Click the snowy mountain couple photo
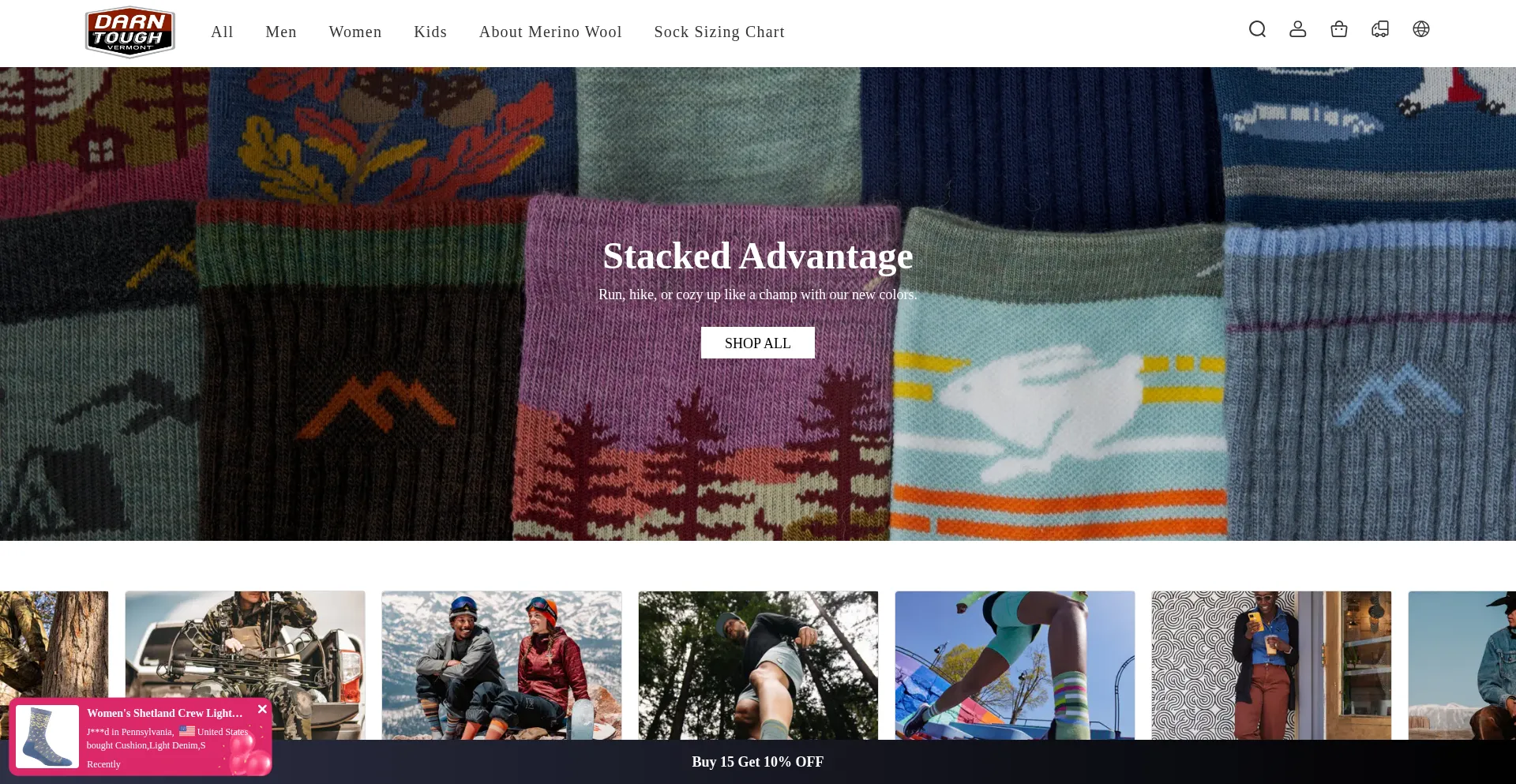1516x784 pixels. pos(501,665)
